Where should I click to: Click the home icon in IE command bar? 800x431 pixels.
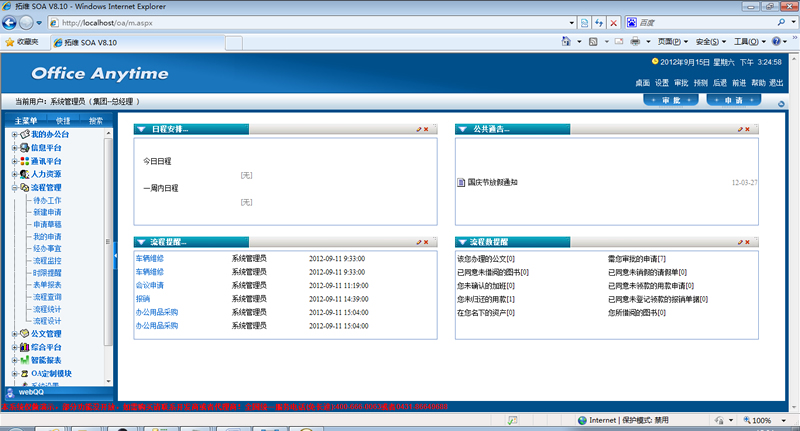[566, 41]
